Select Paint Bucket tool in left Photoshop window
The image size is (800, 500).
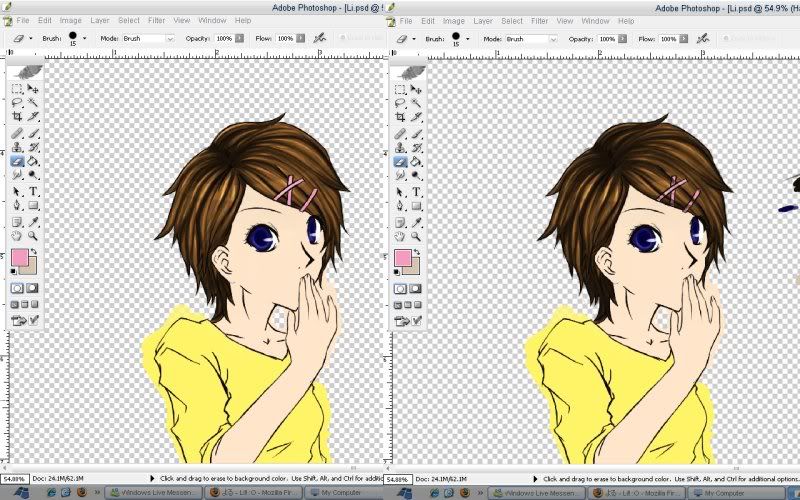click(33, 161)
